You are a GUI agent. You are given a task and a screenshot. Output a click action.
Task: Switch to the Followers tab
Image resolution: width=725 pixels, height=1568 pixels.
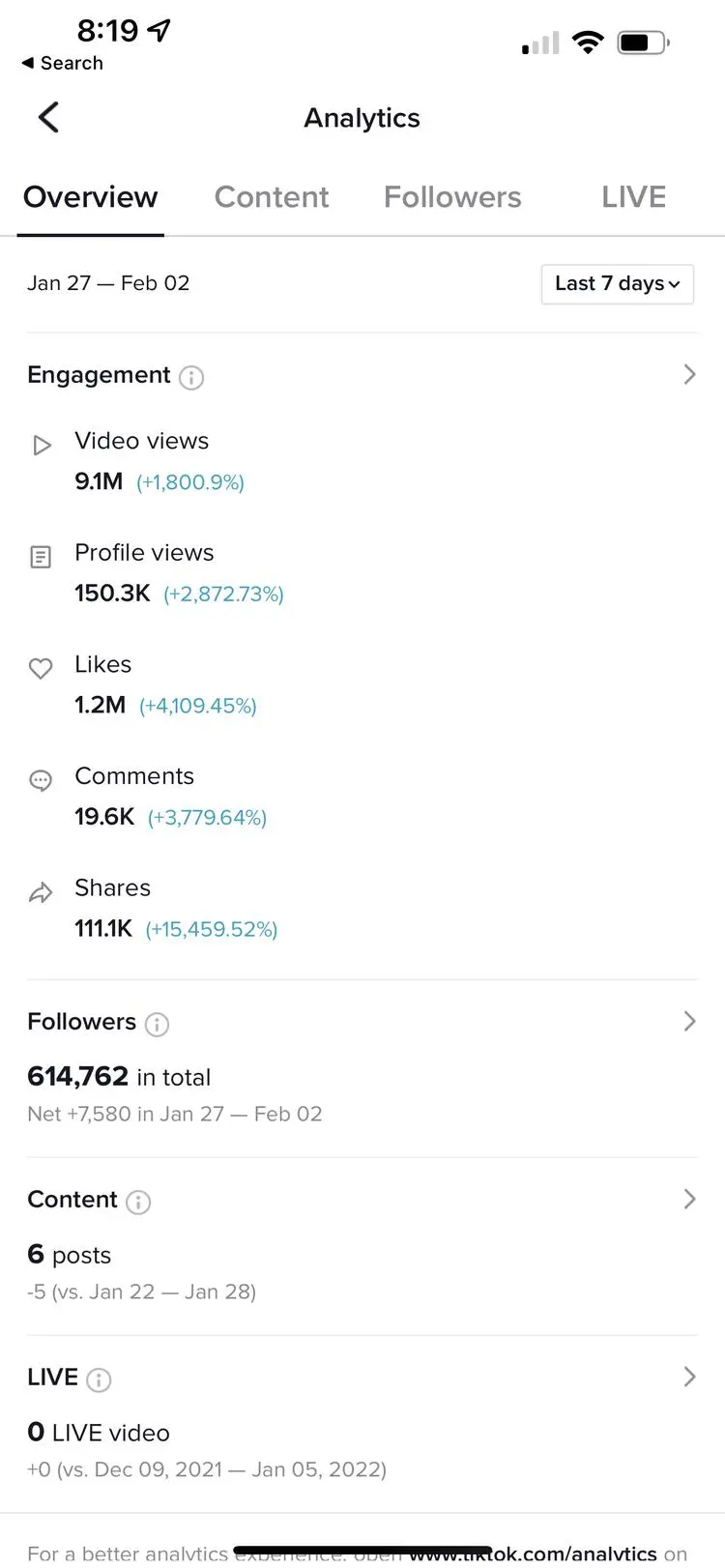point(452,197)
